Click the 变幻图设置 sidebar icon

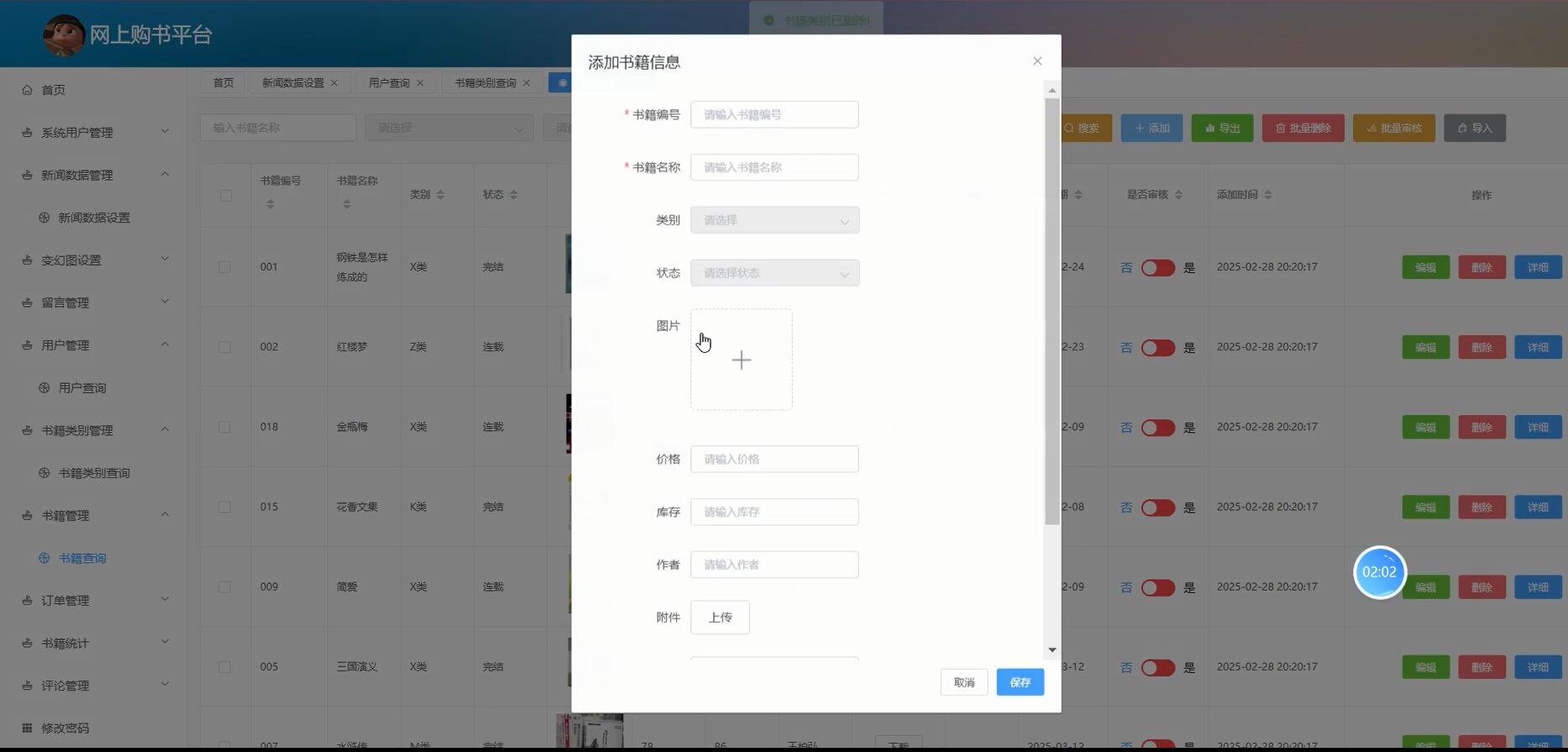pos(27,260)
